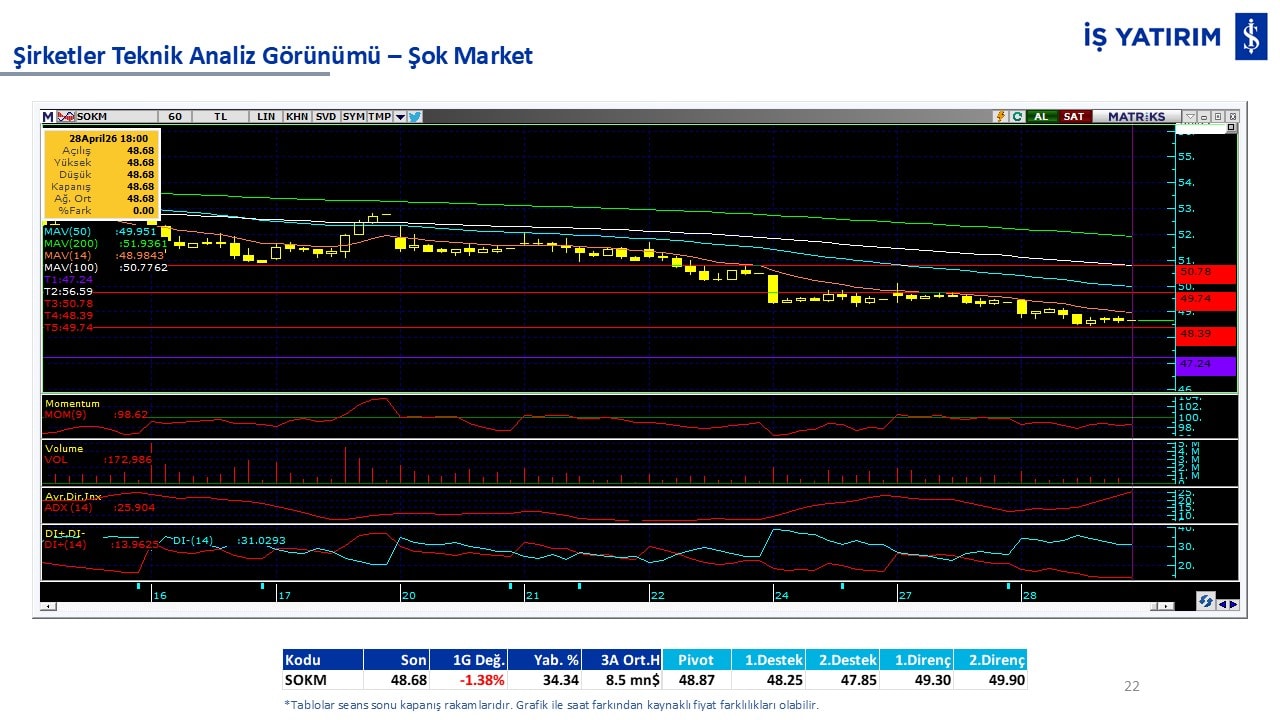Open the 60 period selector
Image resolution: width=1280 pixels, height=720 pixels.
pos(175,117)
